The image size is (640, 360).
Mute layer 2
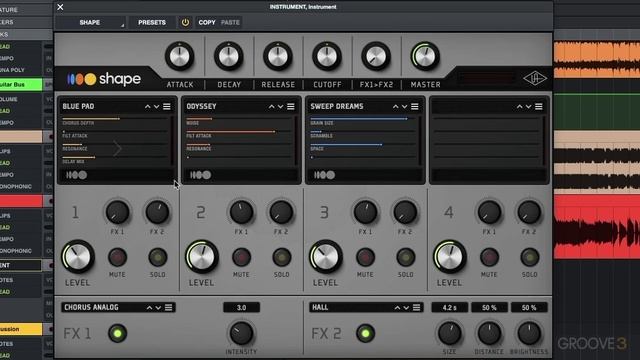coord(241,257)
